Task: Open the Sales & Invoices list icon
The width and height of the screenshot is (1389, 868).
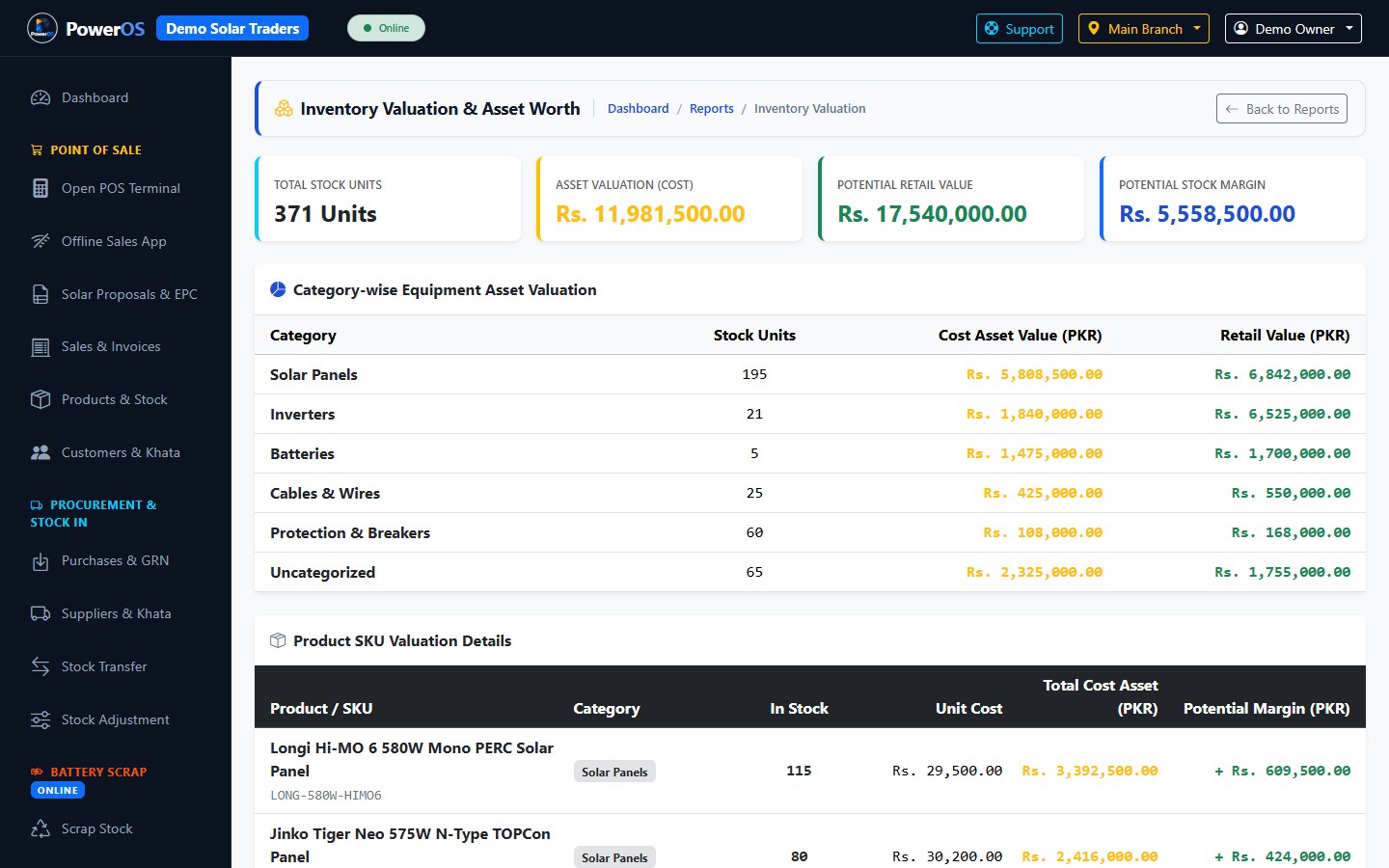Action: point(41,347)
